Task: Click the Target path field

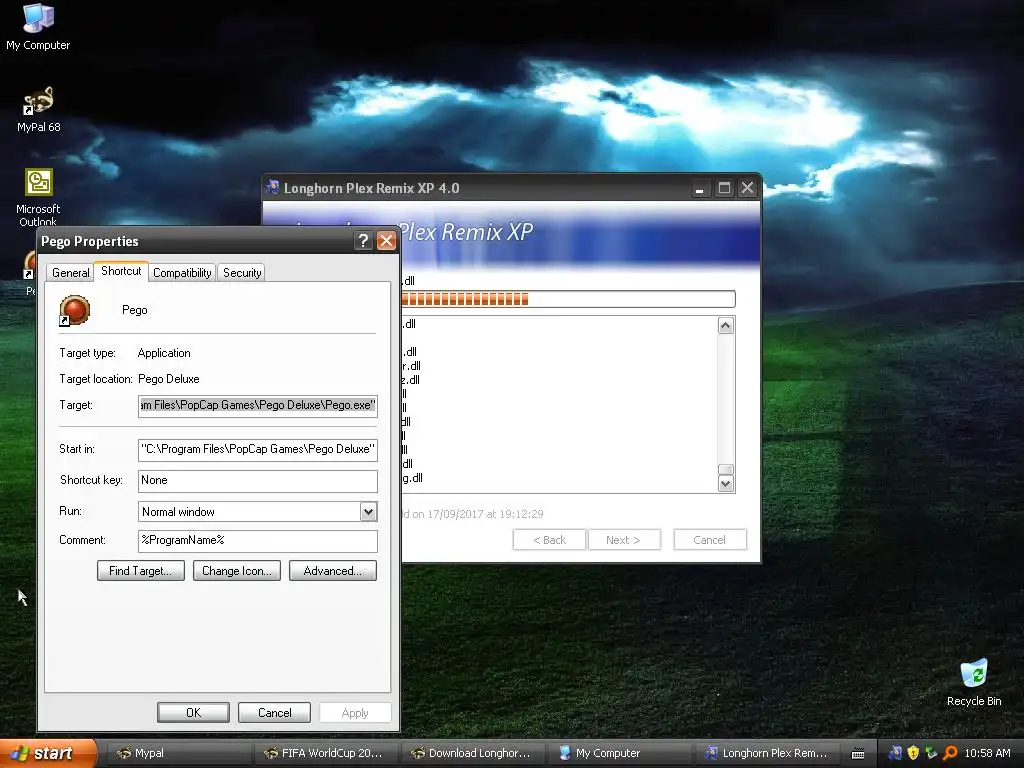Action: (x=257, y=406)
